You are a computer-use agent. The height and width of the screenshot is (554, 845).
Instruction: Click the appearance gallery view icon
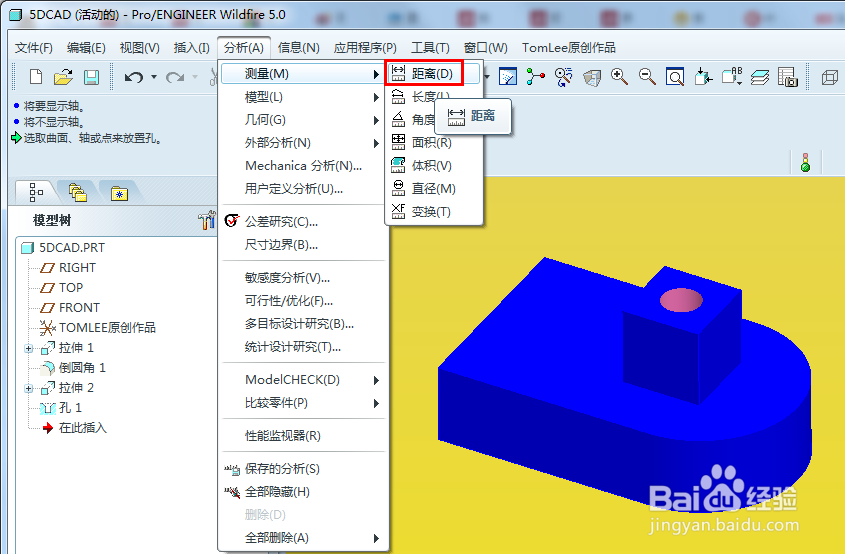click(x=592, y=77)
